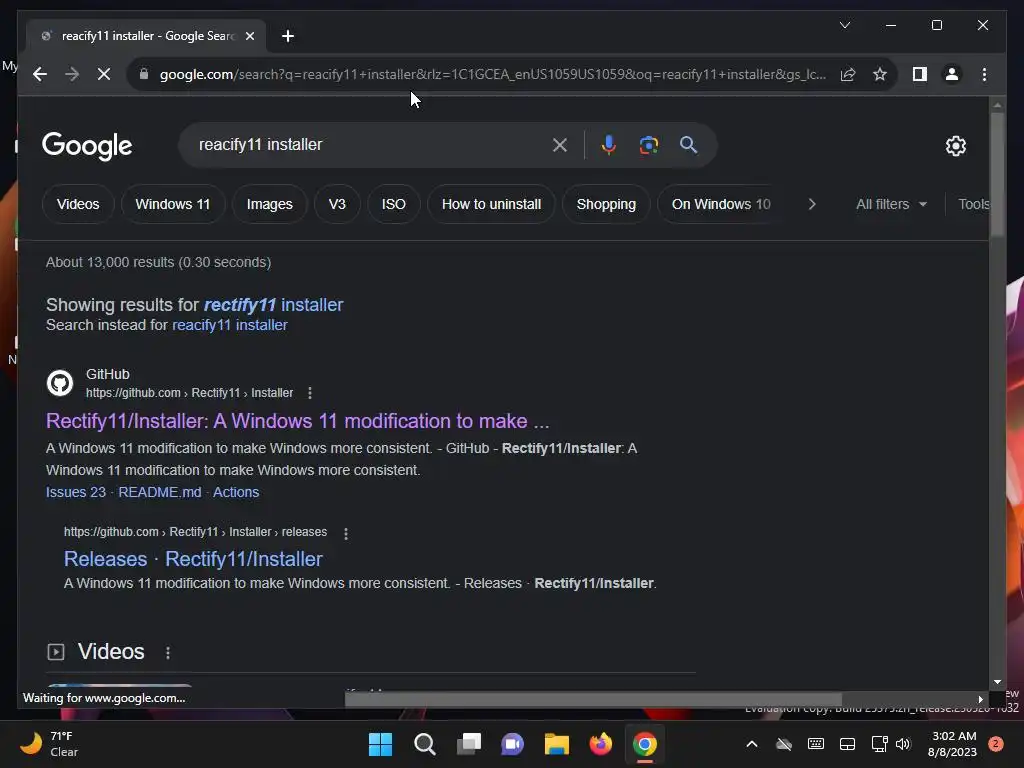Open File Explorer from the taskbar
The image size is (1024, 768).
click(x=557, y=744)
